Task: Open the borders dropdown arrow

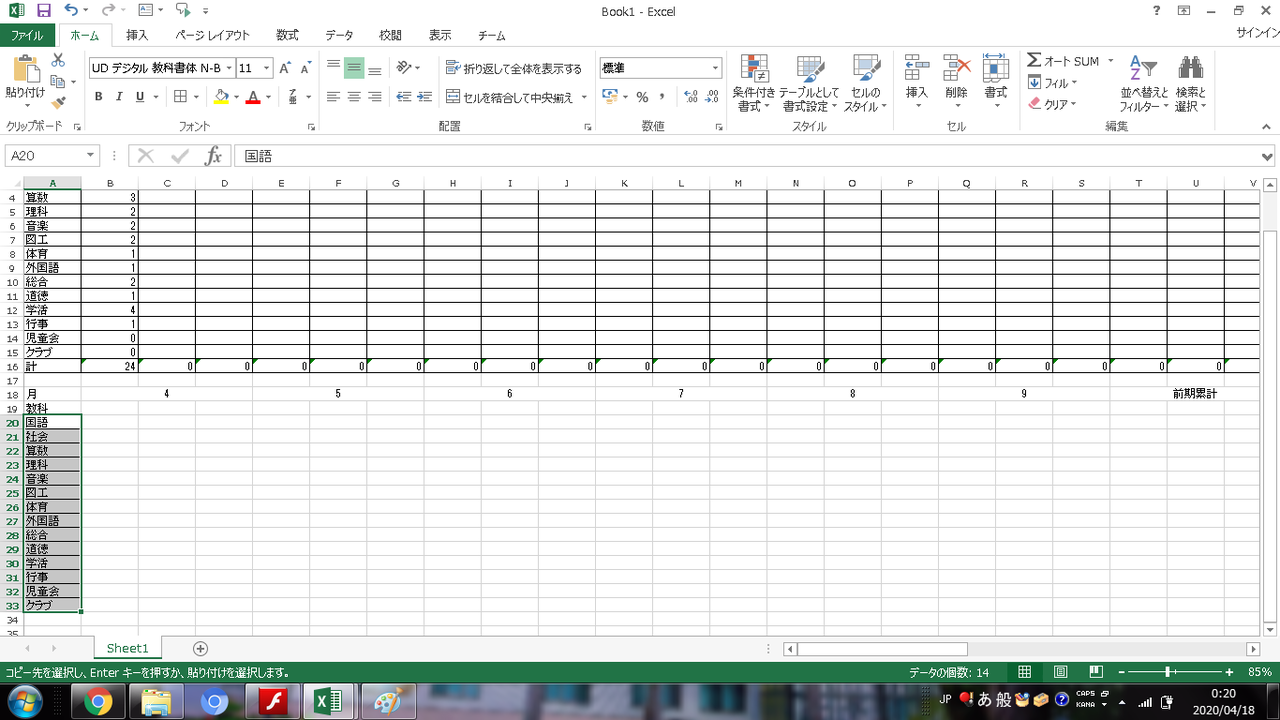Action: (196, 97)
